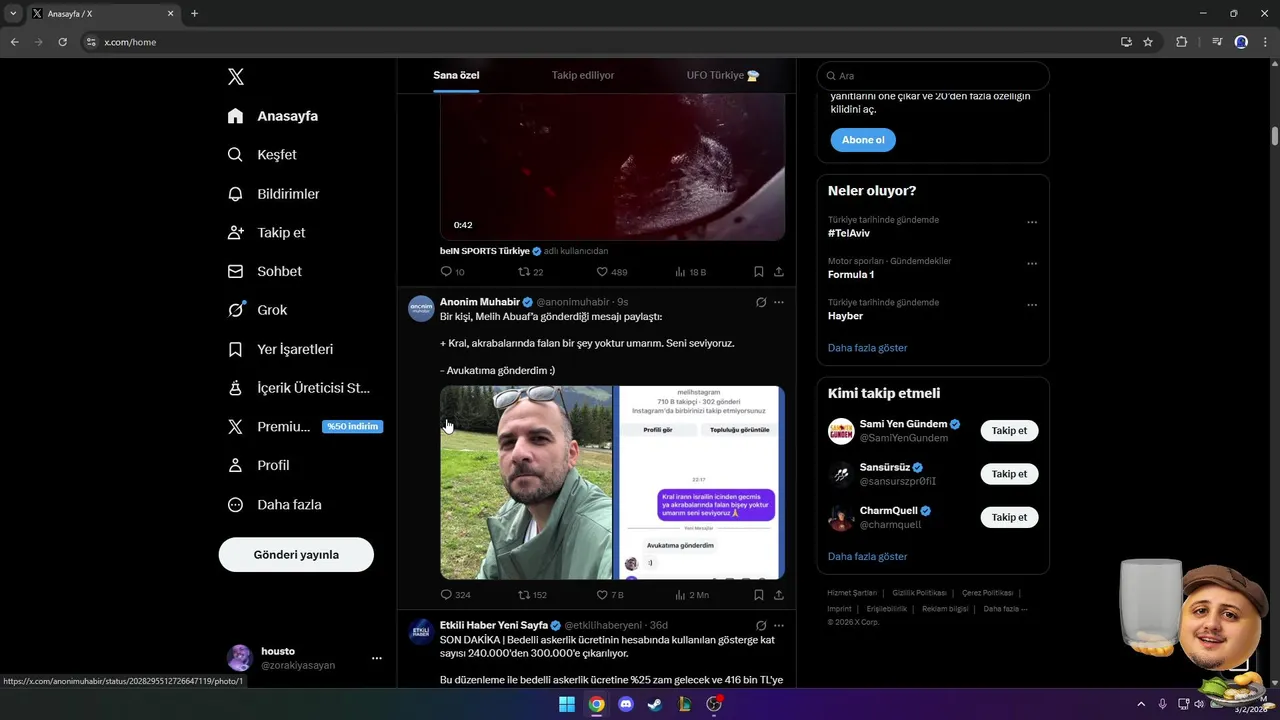
Task: Switch to Takip ediliyor tab
Action: pyautogui.click(x=583, y=75)
